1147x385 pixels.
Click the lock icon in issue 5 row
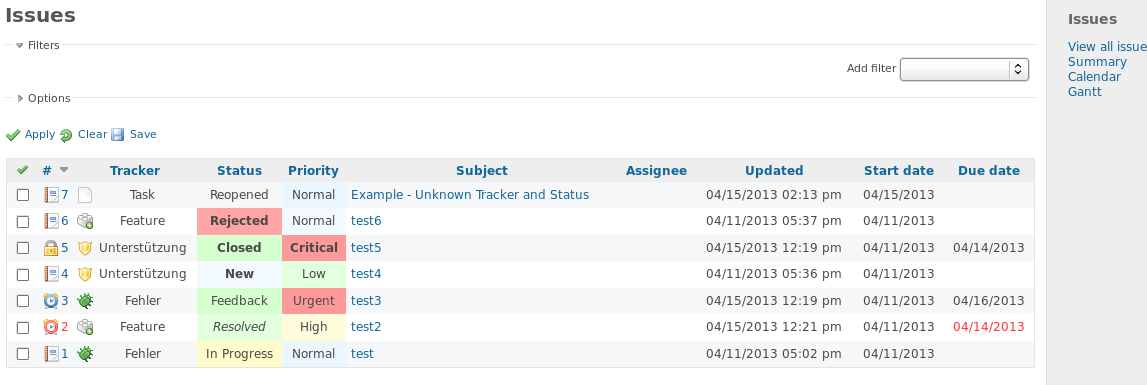[x=51, y=247]
